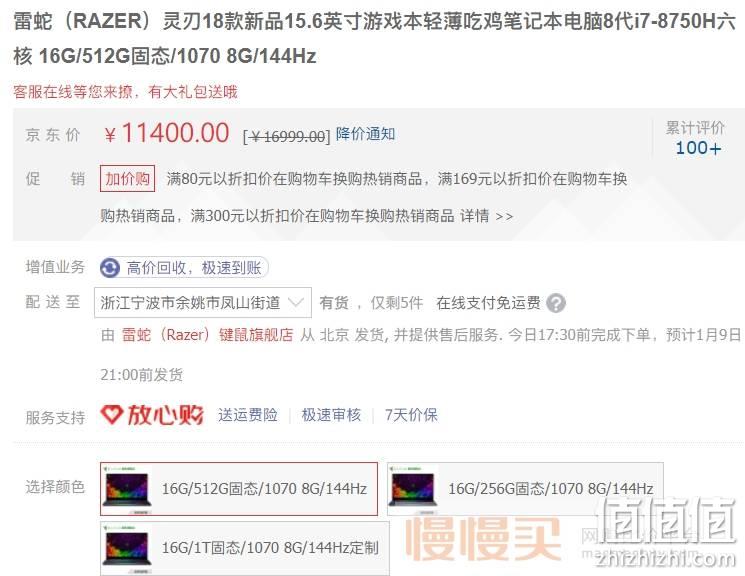The width and height of the screenshot is (745, 576).
Task: Click the chevron arrow in the address selector
Action: pyautogui.click(x=296, y=302)
